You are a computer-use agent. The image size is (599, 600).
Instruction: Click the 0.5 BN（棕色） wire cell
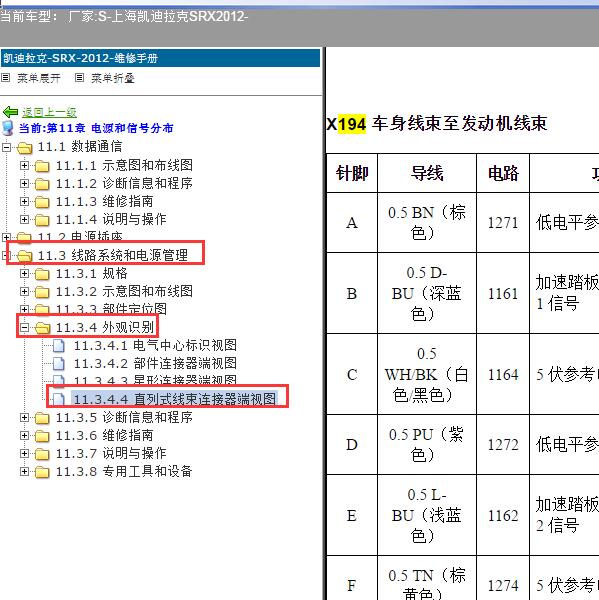click(427, 223)
